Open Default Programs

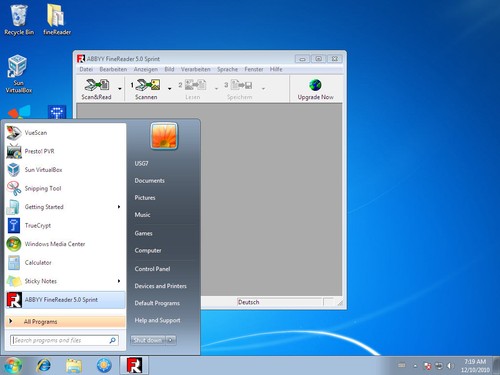coord(157,303)
